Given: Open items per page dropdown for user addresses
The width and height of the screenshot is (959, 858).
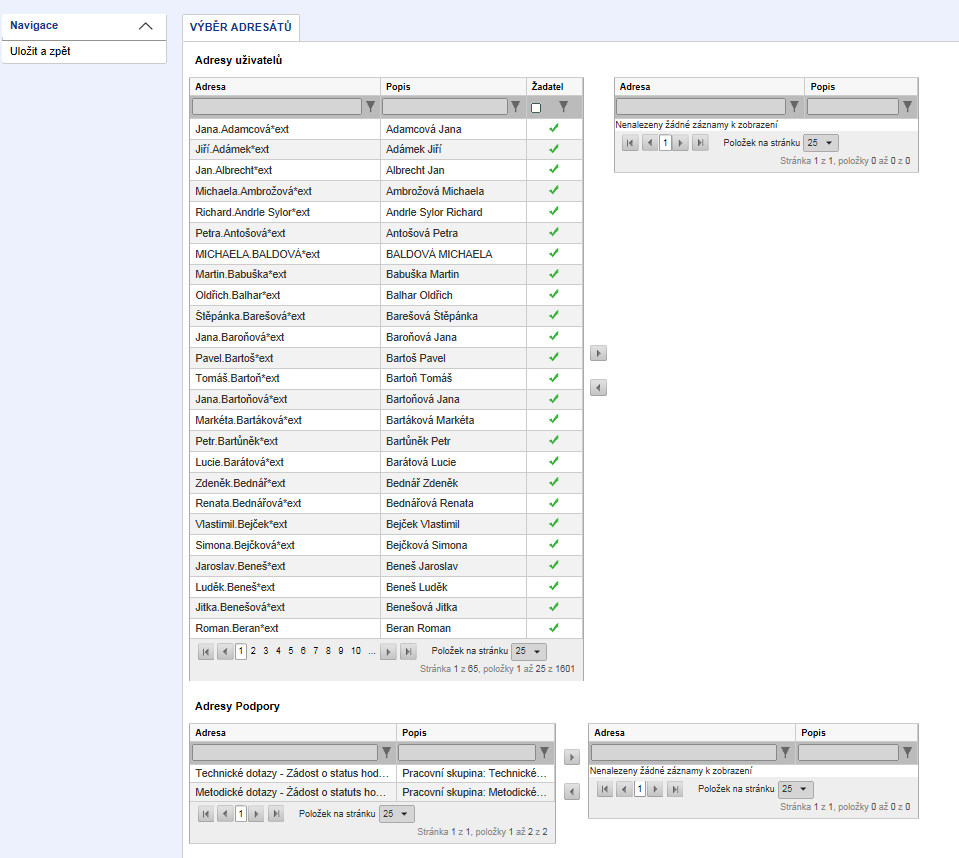Looking at the screenshot, I should [x=528, y=651].
